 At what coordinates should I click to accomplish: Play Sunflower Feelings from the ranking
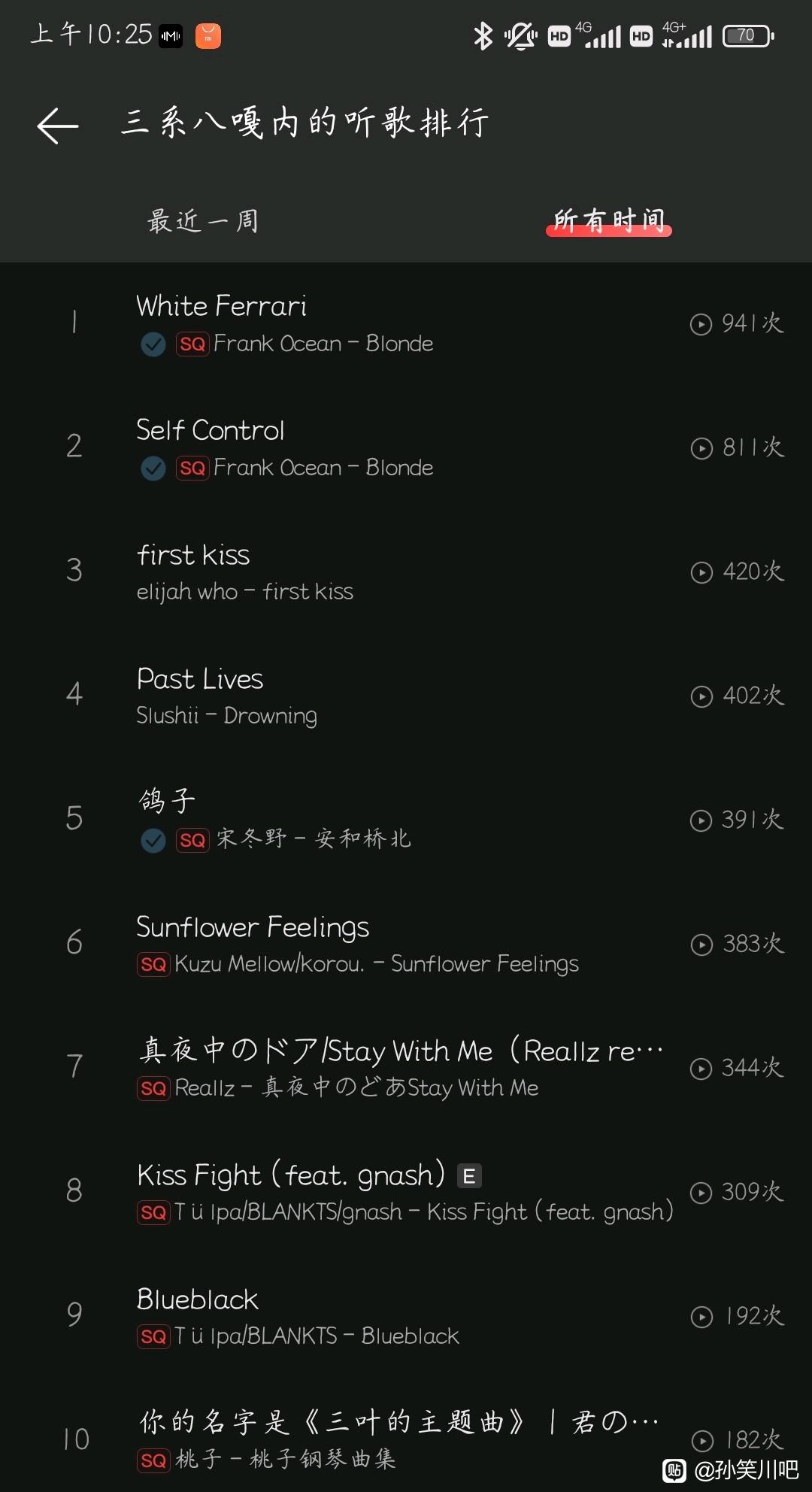[406, 945]
